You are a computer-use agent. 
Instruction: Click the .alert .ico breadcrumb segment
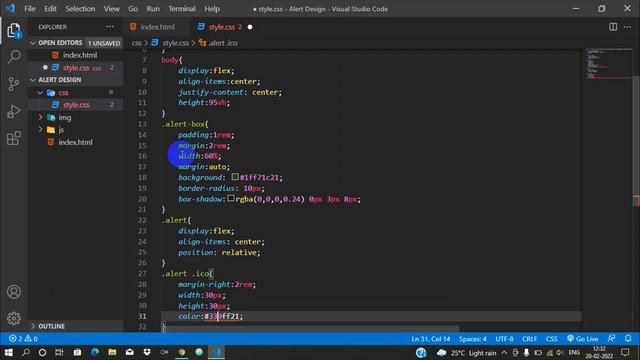pos(218,43)
